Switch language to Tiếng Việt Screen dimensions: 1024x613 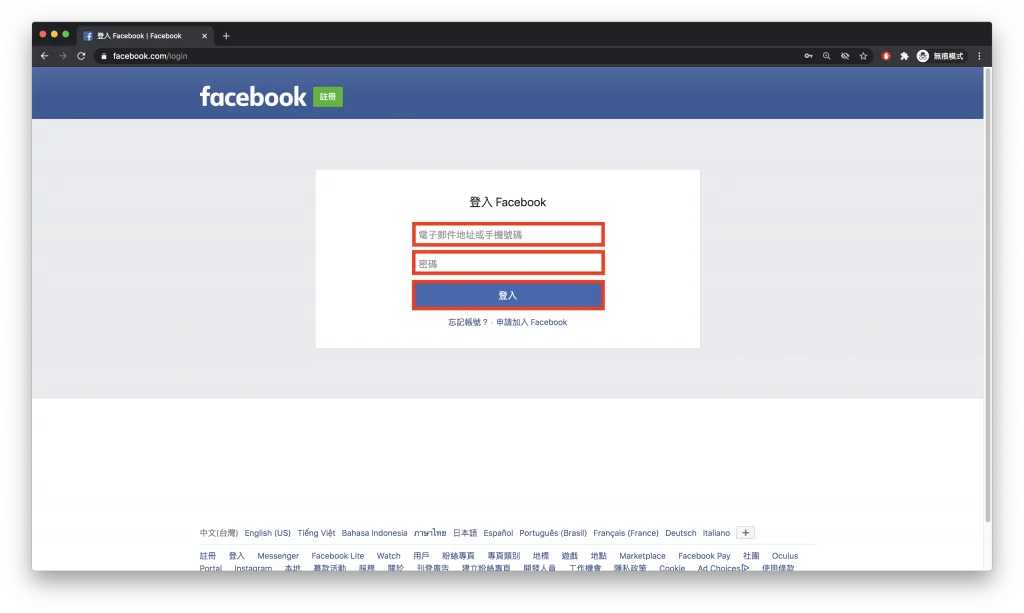pyautogui.click(x=316, y=533)
